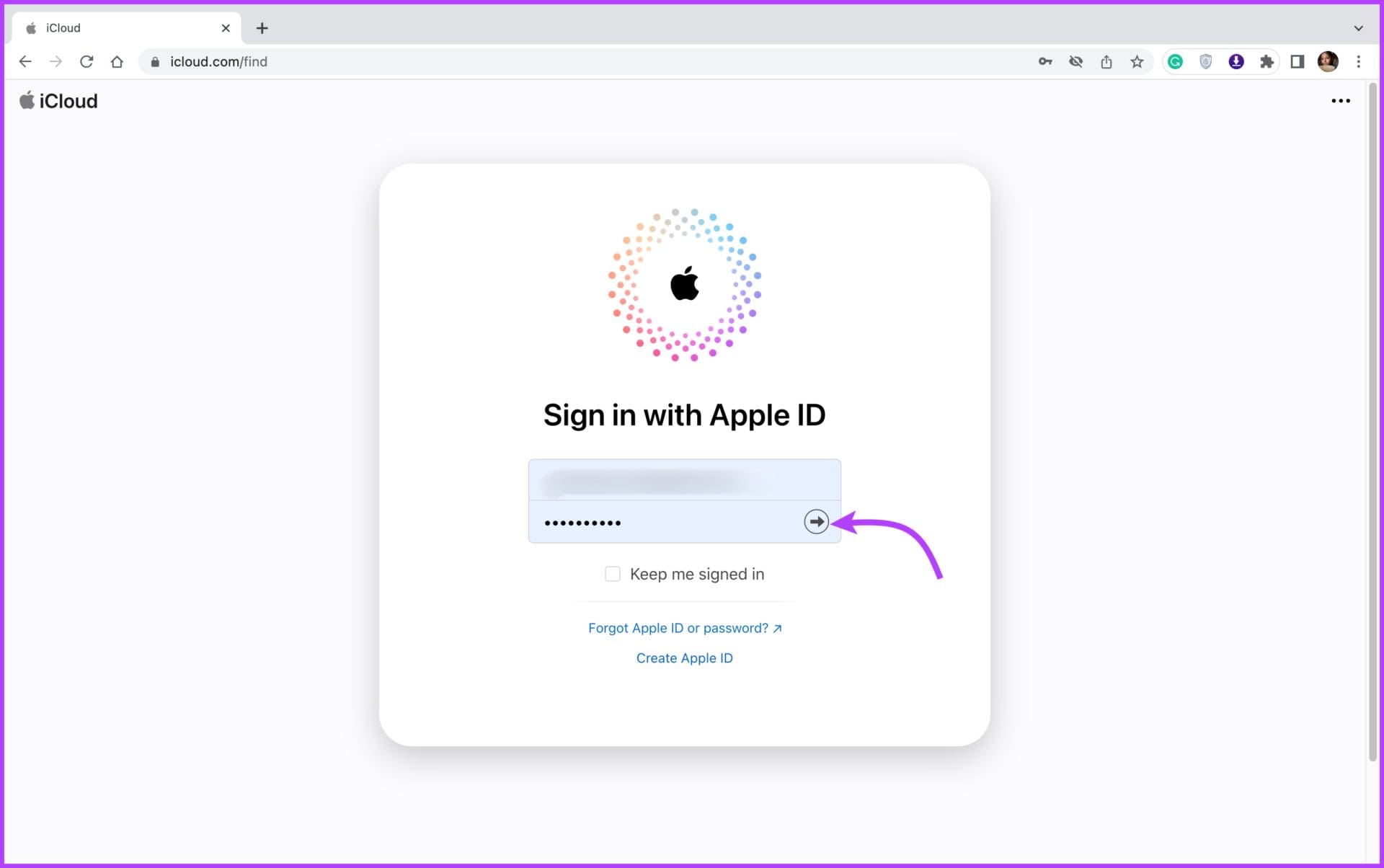Open the Forgot Apple ID or password link
Image resolution: width=1384 pixels, height=868 pixels.
tap(685, 628)
